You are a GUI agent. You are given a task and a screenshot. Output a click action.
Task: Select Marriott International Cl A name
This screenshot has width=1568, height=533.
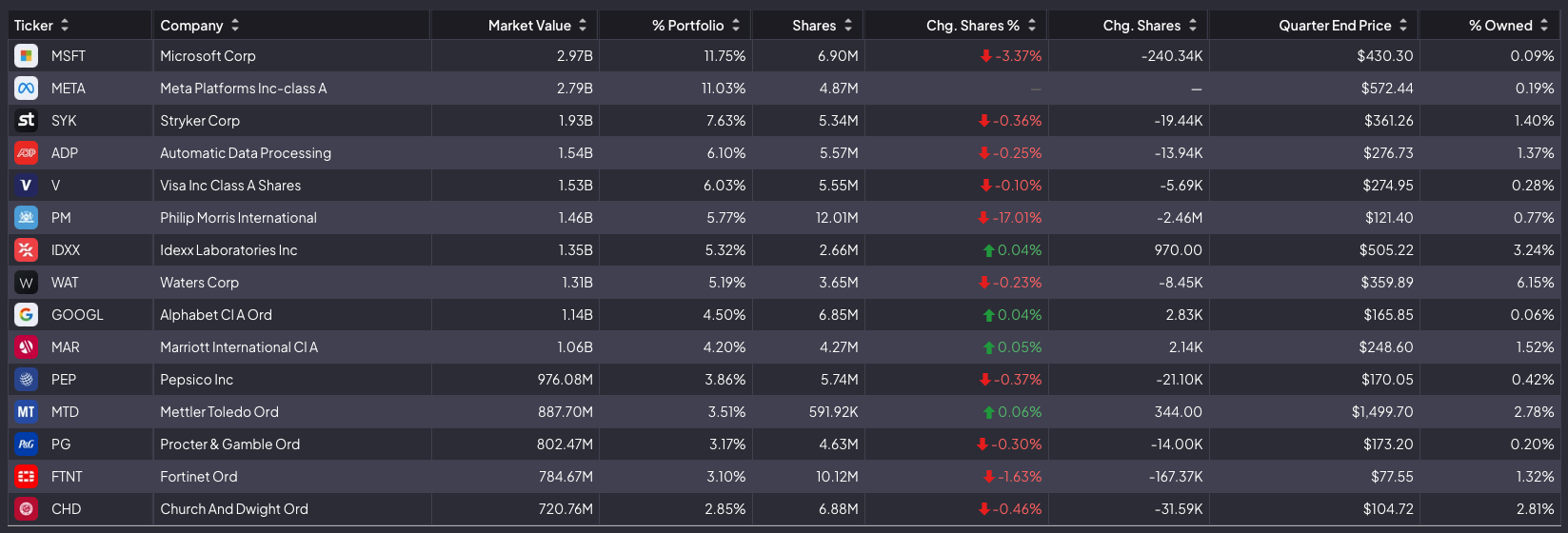pyautogui.click(x=239, y=347)
